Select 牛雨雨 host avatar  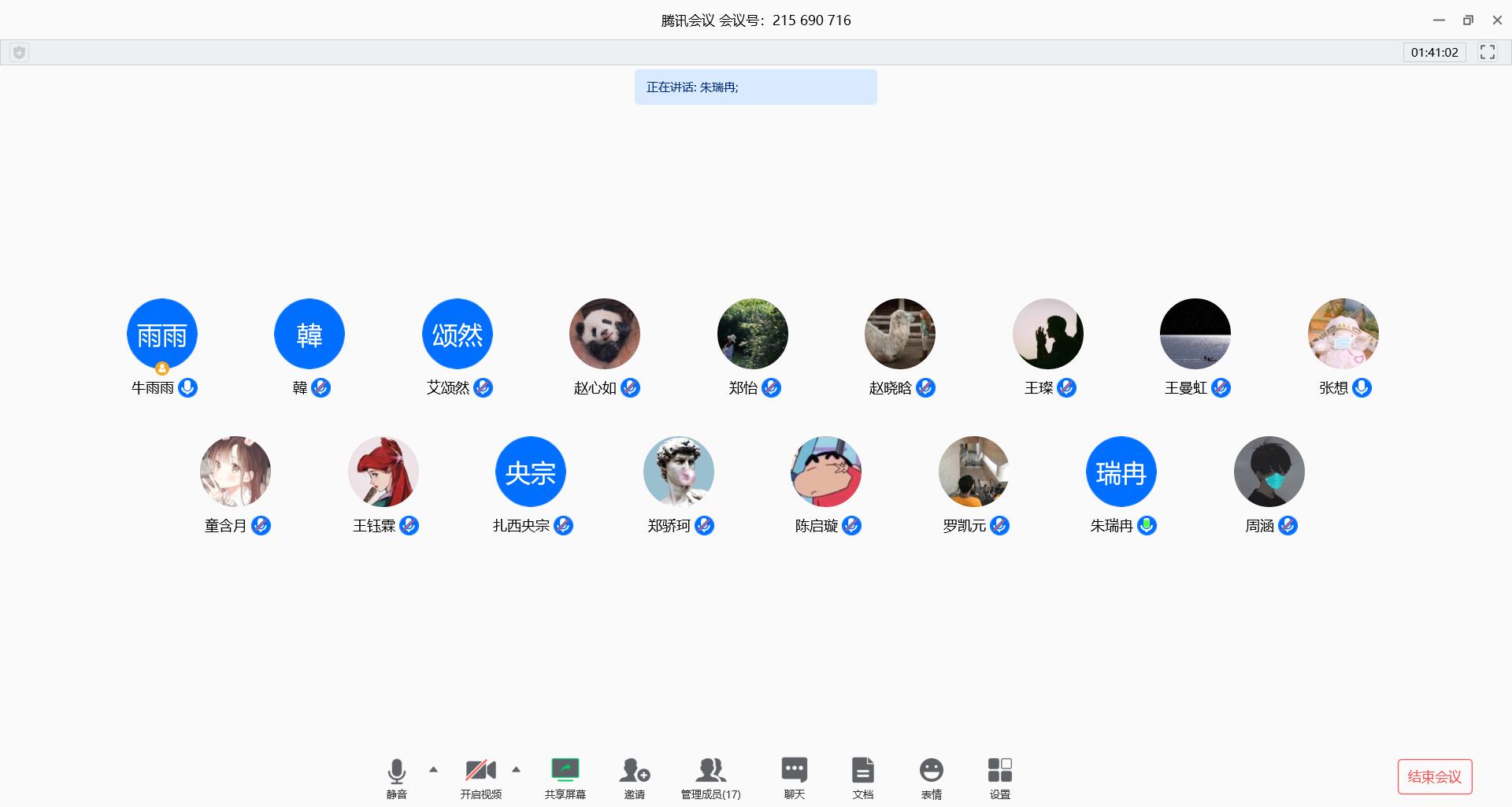click(x=162, y=334)
